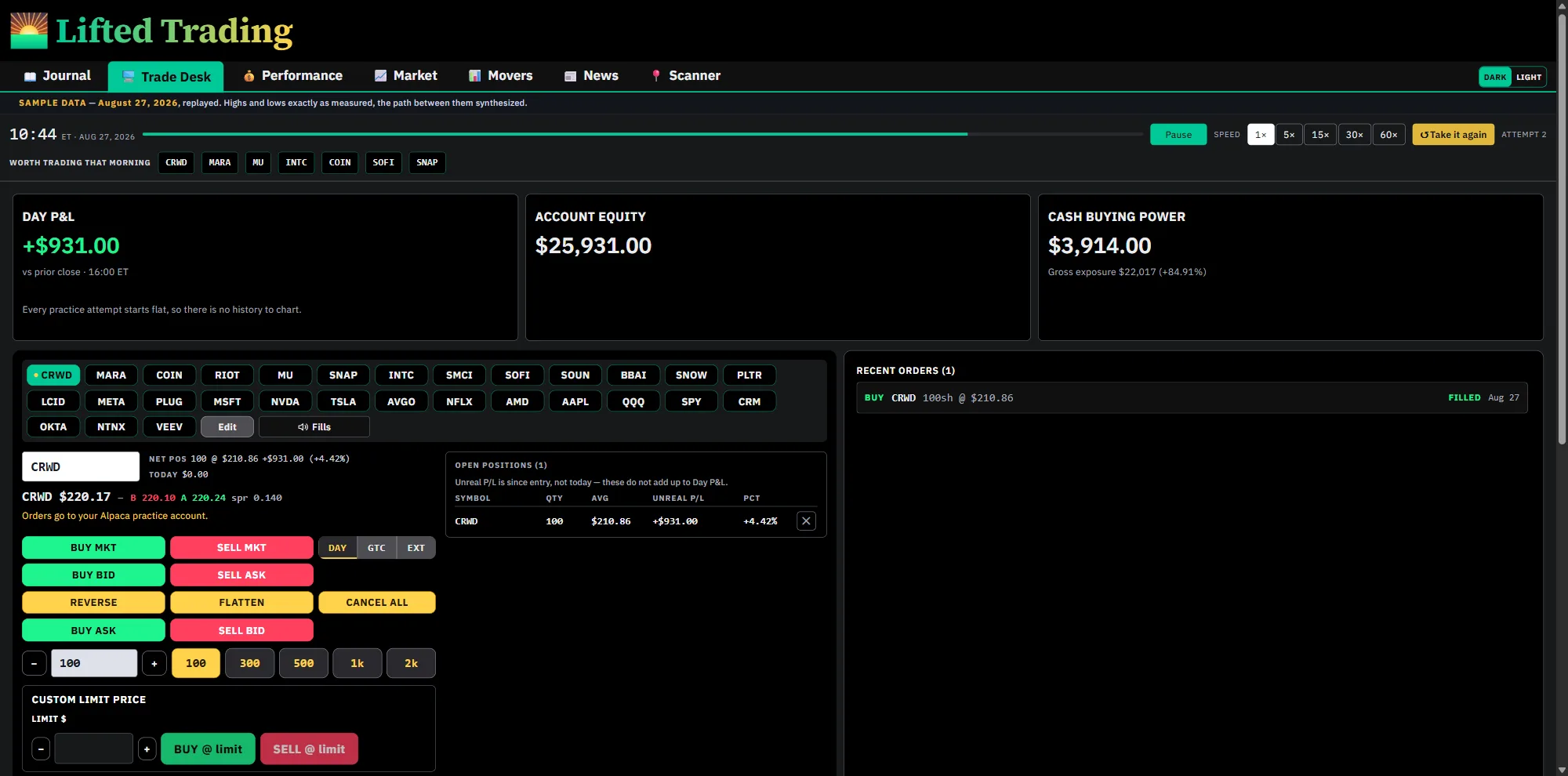Click the LIMIT $ price input field
Screen dimensions: 1568x776
(93, 749)
